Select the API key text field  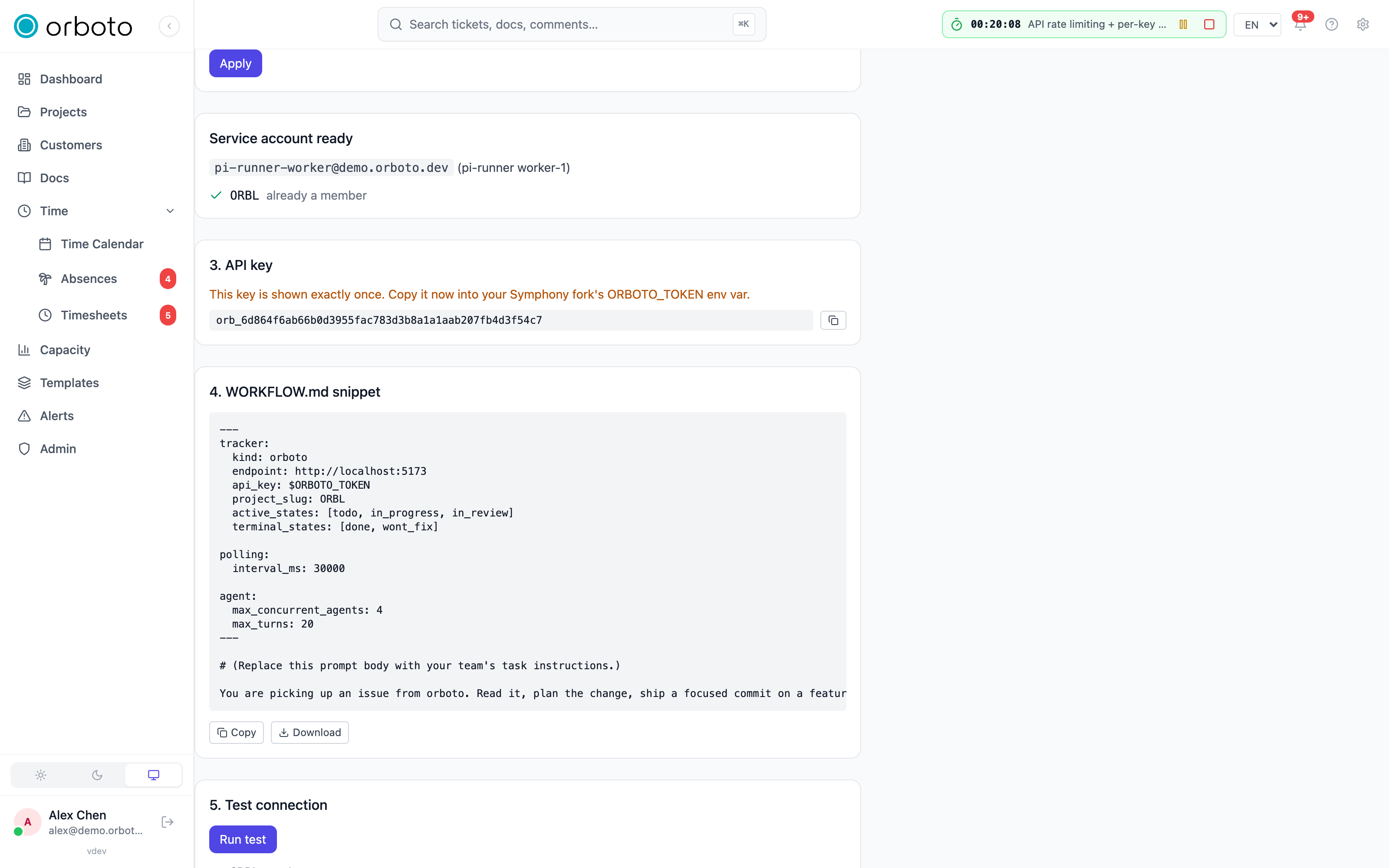coord(511,320)
